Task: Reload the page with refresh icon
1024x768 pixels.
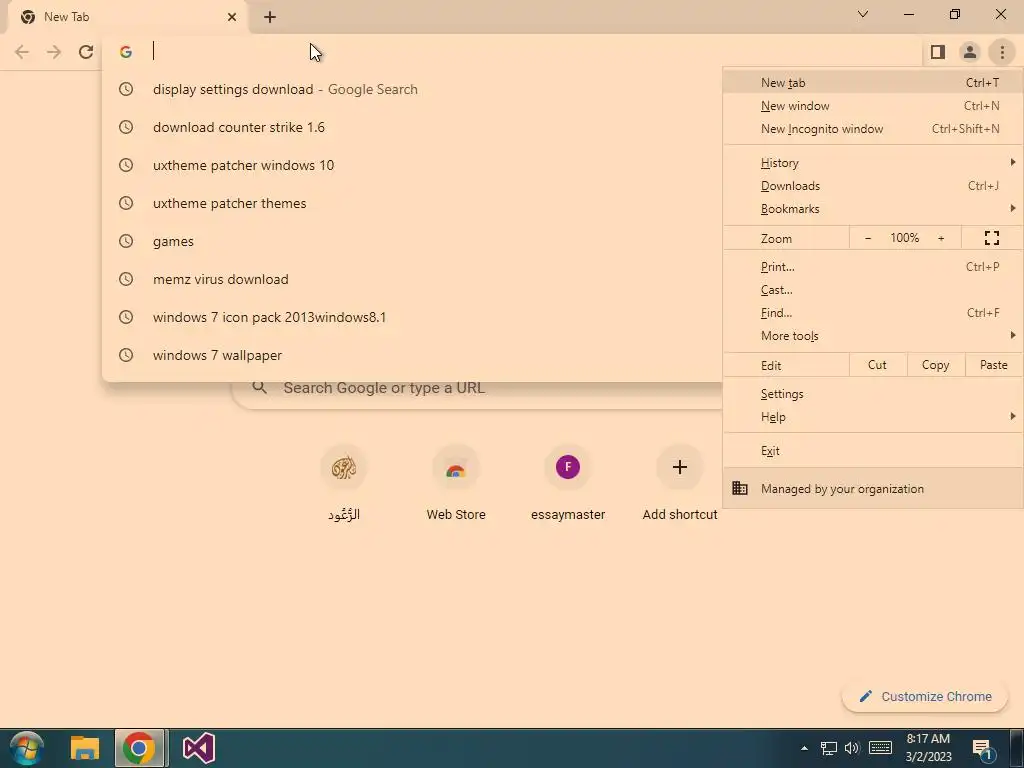Action: coord(86,52)
